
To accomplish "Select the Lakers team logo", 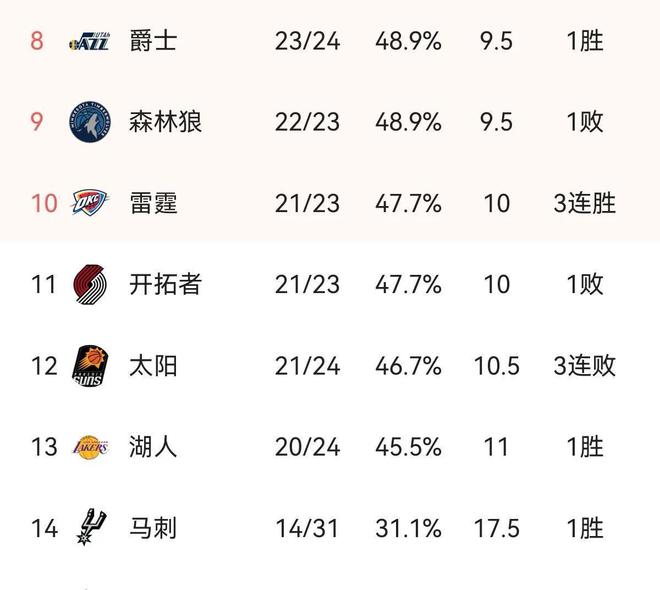I will point(90,447).
